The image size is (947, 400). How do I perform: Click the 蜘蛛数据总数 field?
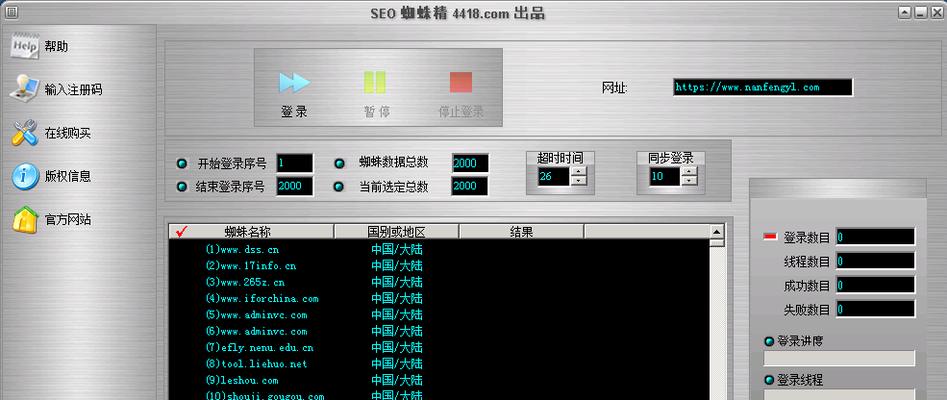tap(470, 163)
